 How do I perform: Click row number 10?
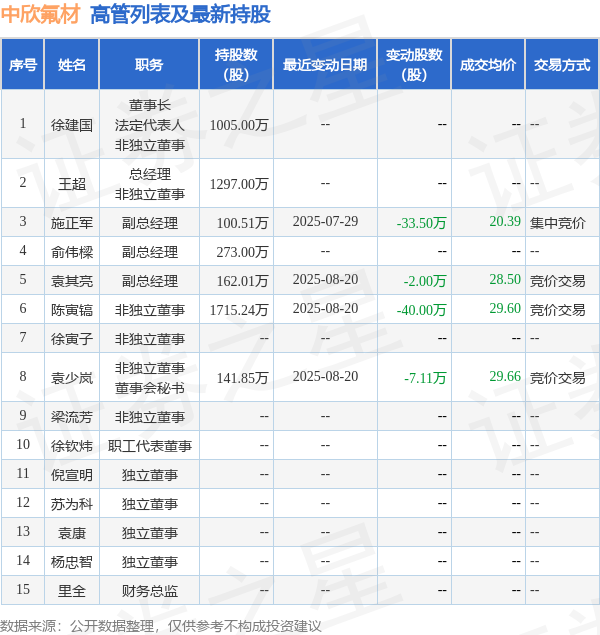[x=23, y=444]
